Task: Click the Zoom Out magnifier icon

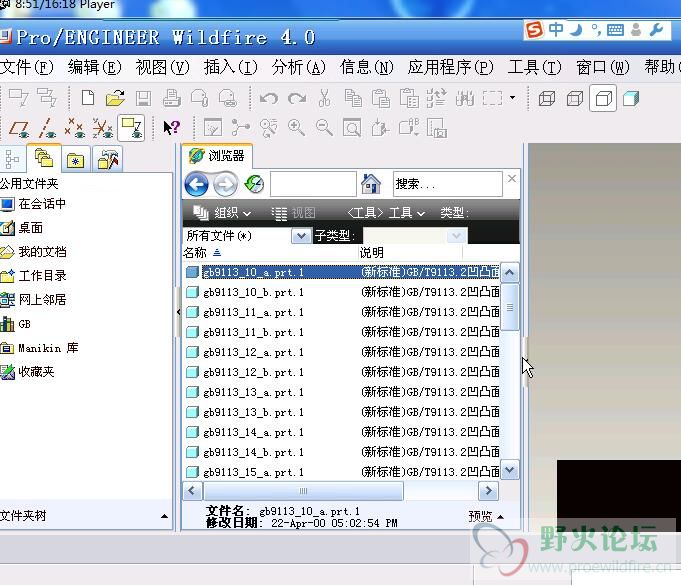Action: tap(324, 128)
